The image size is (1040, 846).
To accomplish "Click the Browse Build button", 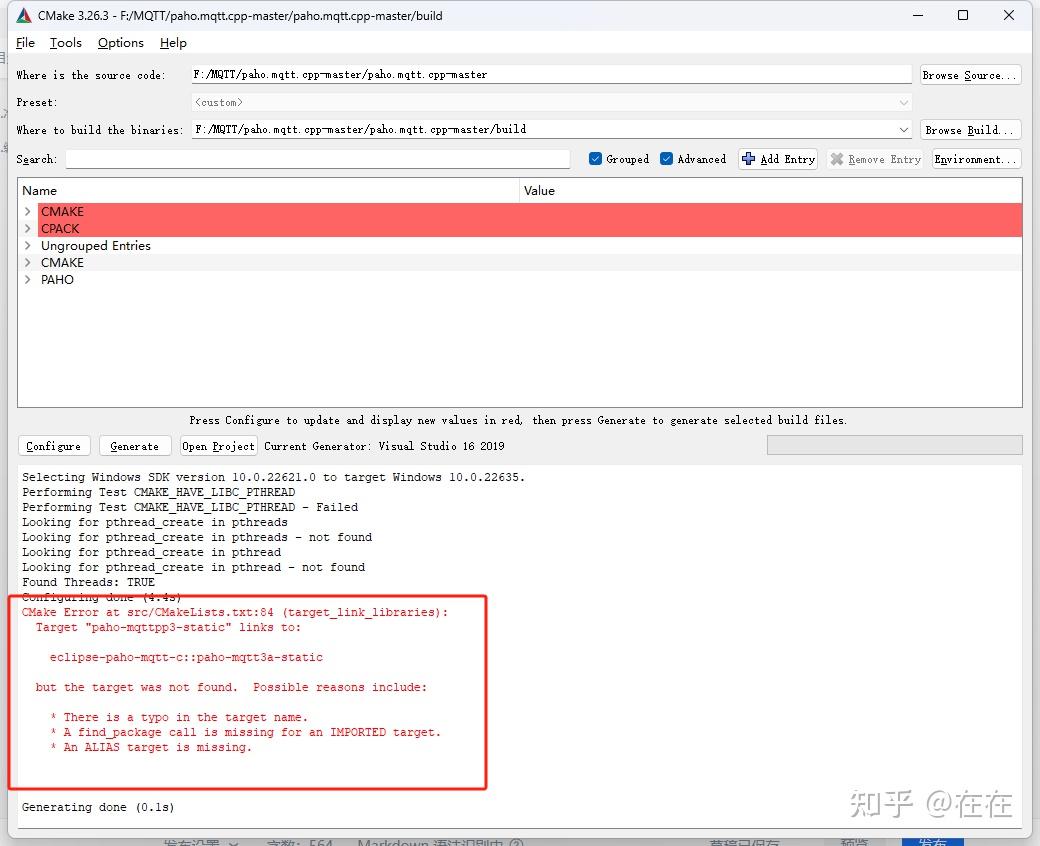I will pyautogui.click(x=970, y=130).
